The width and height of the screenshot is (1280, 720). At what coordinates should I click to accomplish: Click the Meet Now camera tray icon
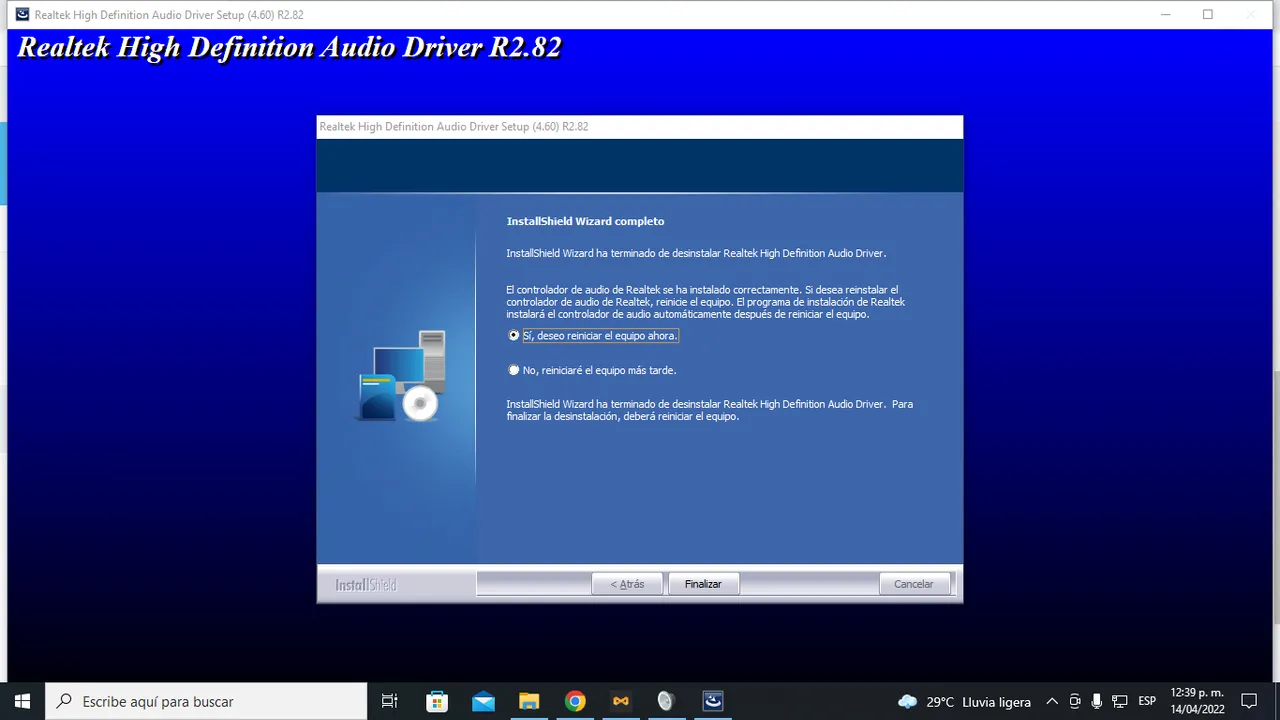coord(1075,702)
